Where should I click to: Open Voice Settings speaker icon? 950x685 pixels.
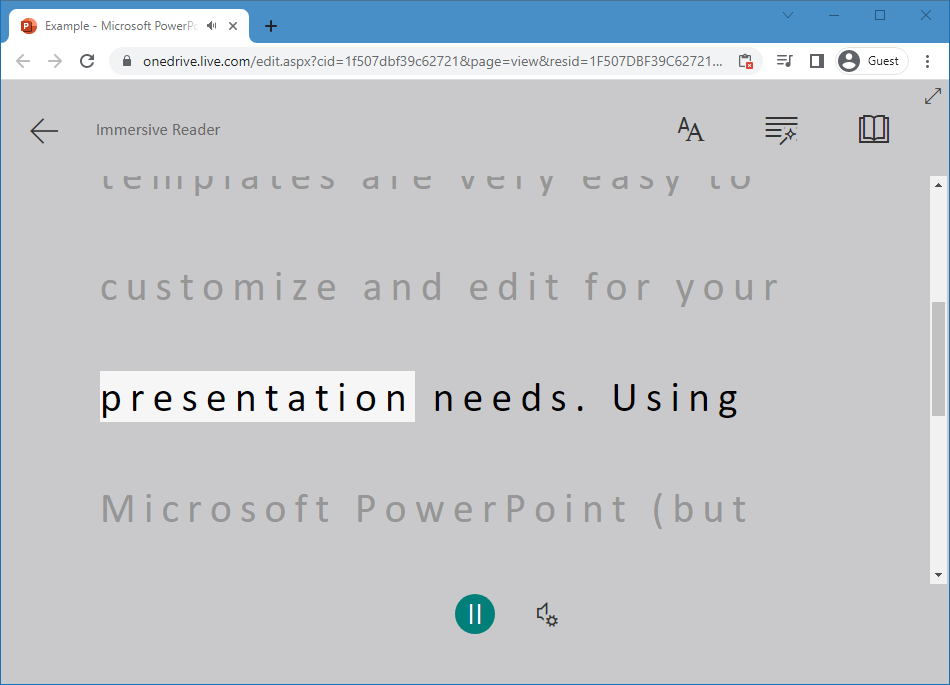click(546, 614)
